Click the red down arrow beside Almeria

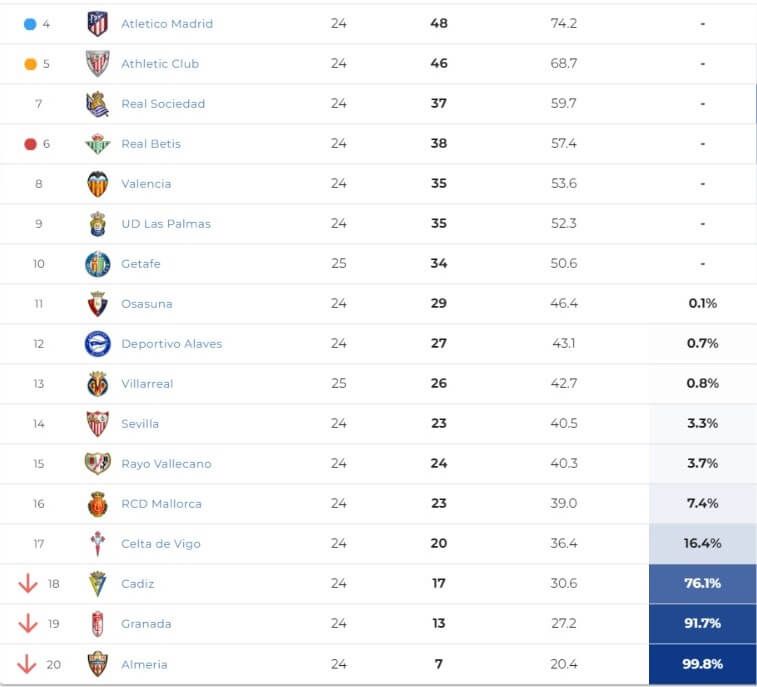tap(27, 664)
